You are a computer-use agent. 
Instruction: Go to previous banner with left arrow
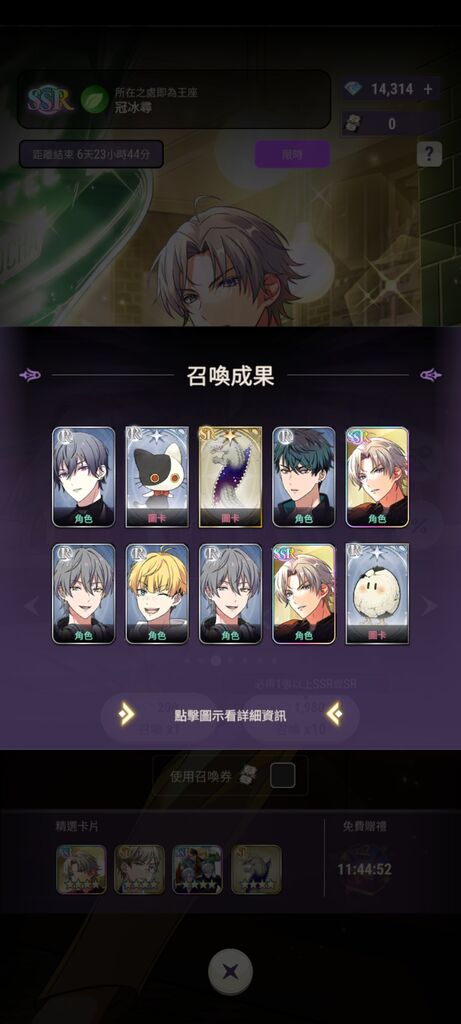point(32,606)
